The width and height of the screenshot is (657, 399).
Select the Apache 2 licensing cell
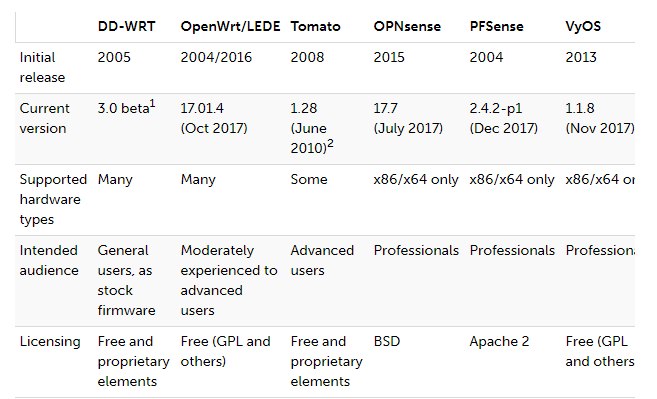point(499,341)
